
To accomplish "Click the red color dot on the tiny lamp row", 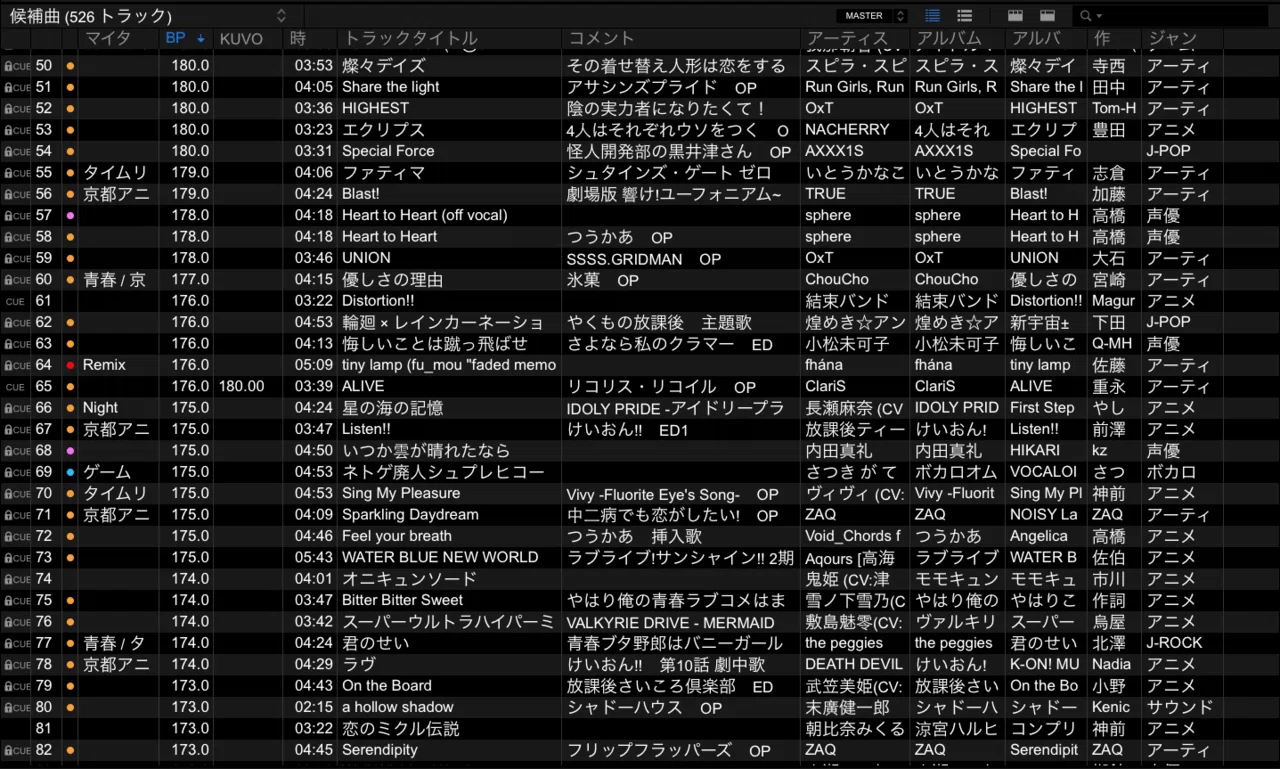I will 70,366.
